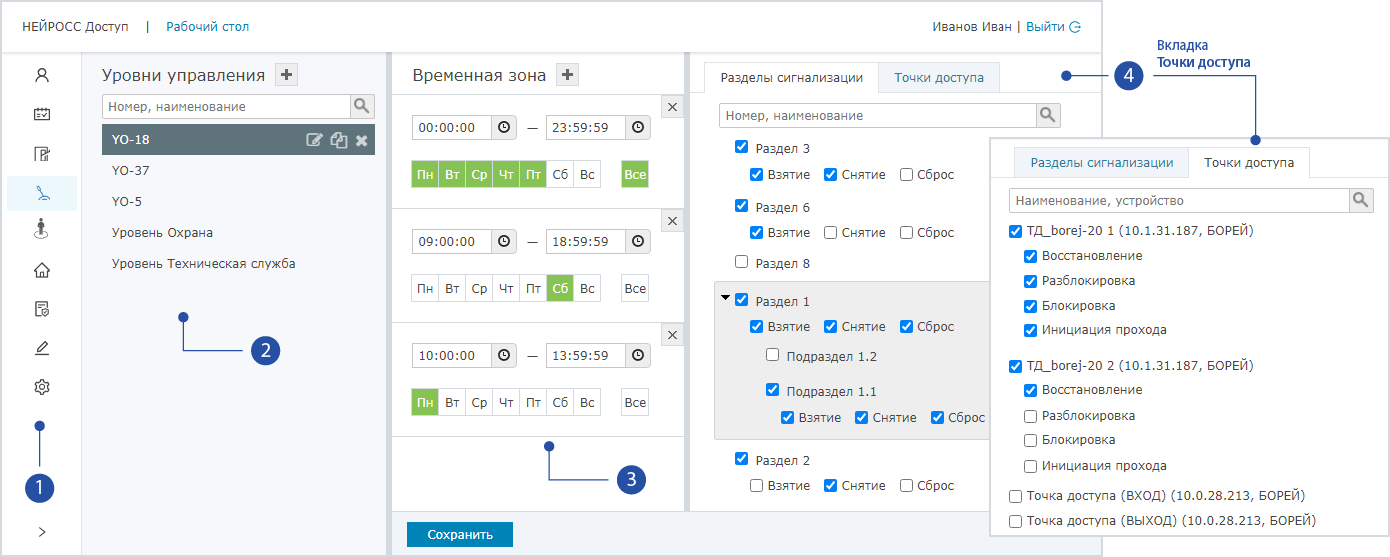Click the home icon in sidebar
This screenshot has width=1390, height=557.
(x=42, y=270)
